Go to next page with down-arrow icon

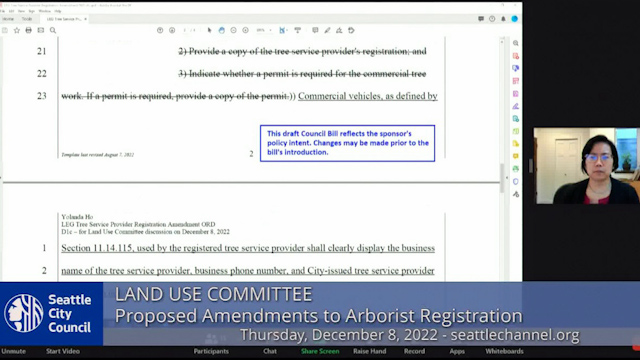click(172, 30)
